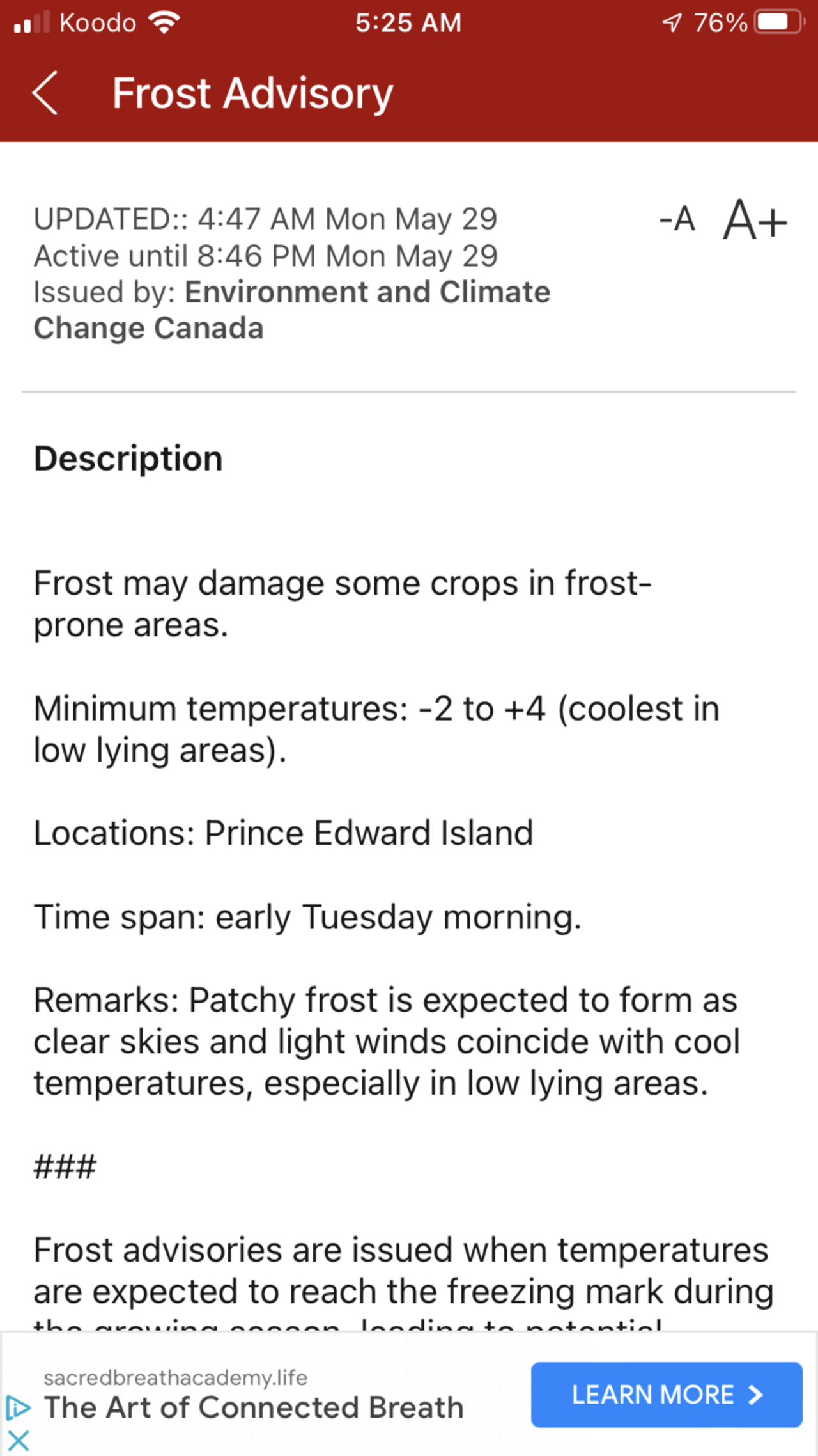The image size is (818, 1456).
Task: Tap the cellular signal bars icon
Action: [x=32, y=22]
